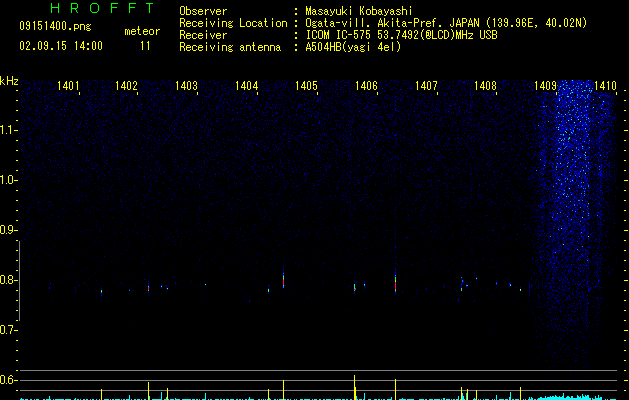629x400 pixels.
Task: Click the strong meteor echo just before 1405
Action: (283, 280)
